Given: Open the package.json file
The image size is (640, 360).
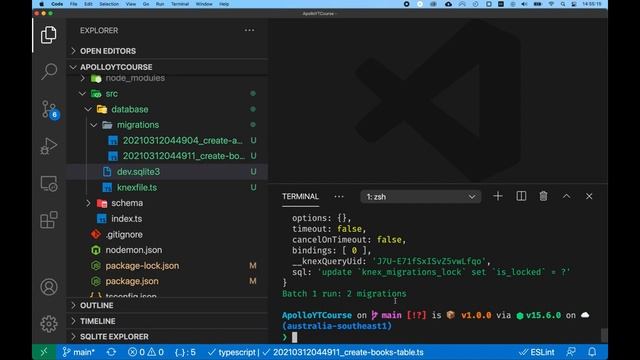Looking at the screenshot, I should tap(167, 281).
